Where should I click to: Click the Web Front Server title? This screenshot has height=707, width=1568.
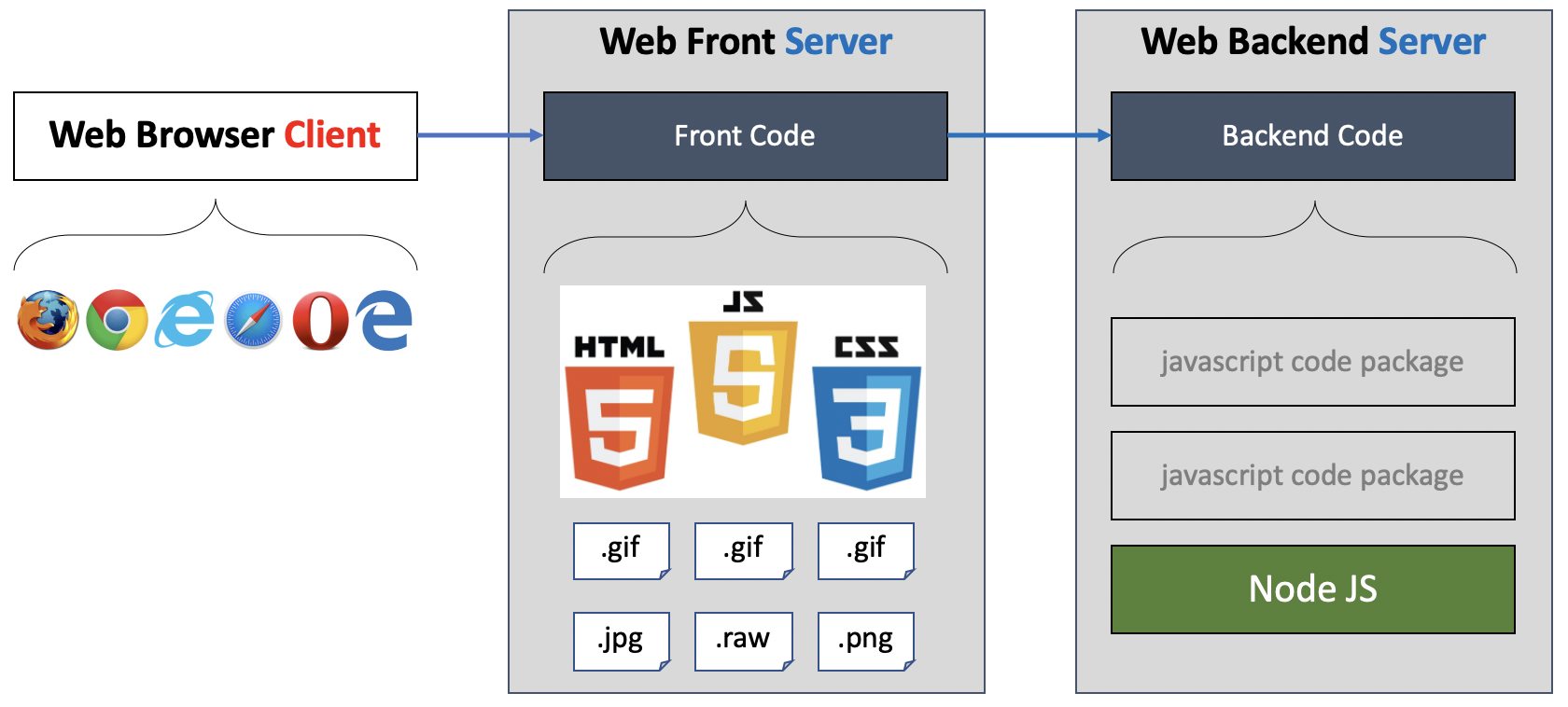click(746, 42)
